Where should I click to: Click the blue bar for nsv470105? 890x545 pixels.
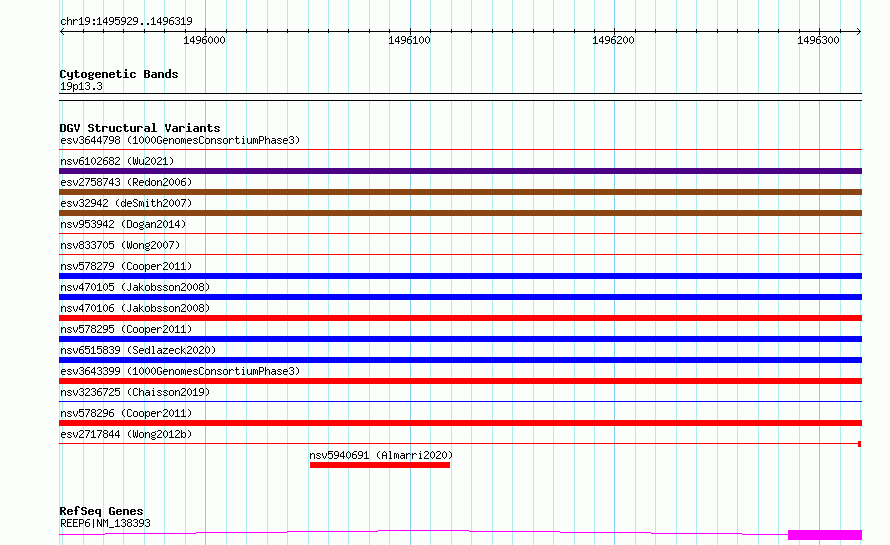point(460,297)
